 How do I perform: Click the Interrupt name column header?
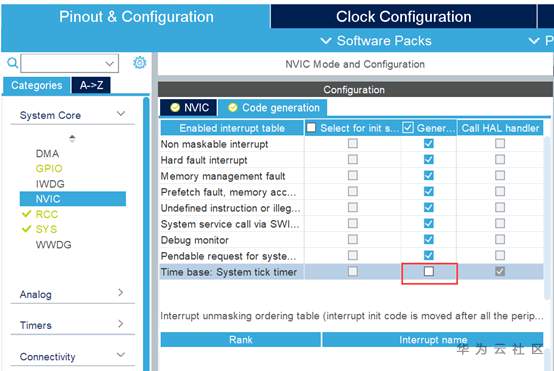[x=433, y=340]
